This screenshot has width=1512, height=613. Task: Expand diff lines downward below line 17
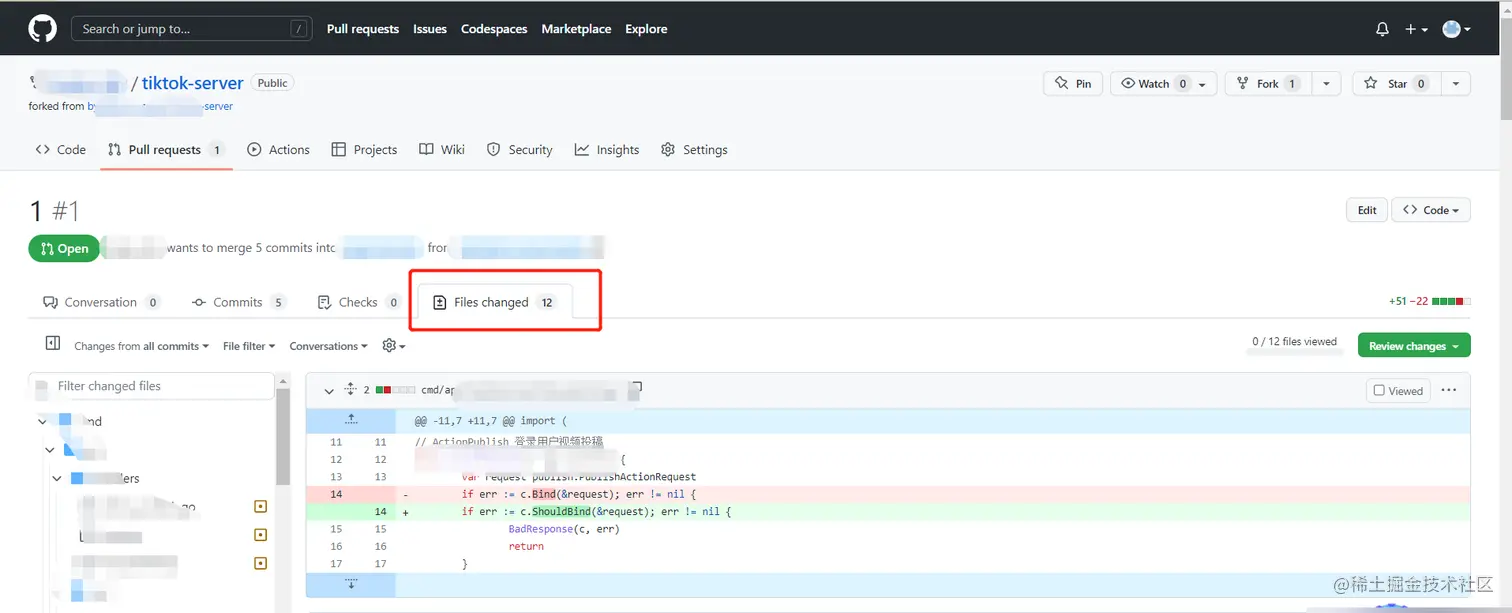pyautogui.click(x=351, y=584)
